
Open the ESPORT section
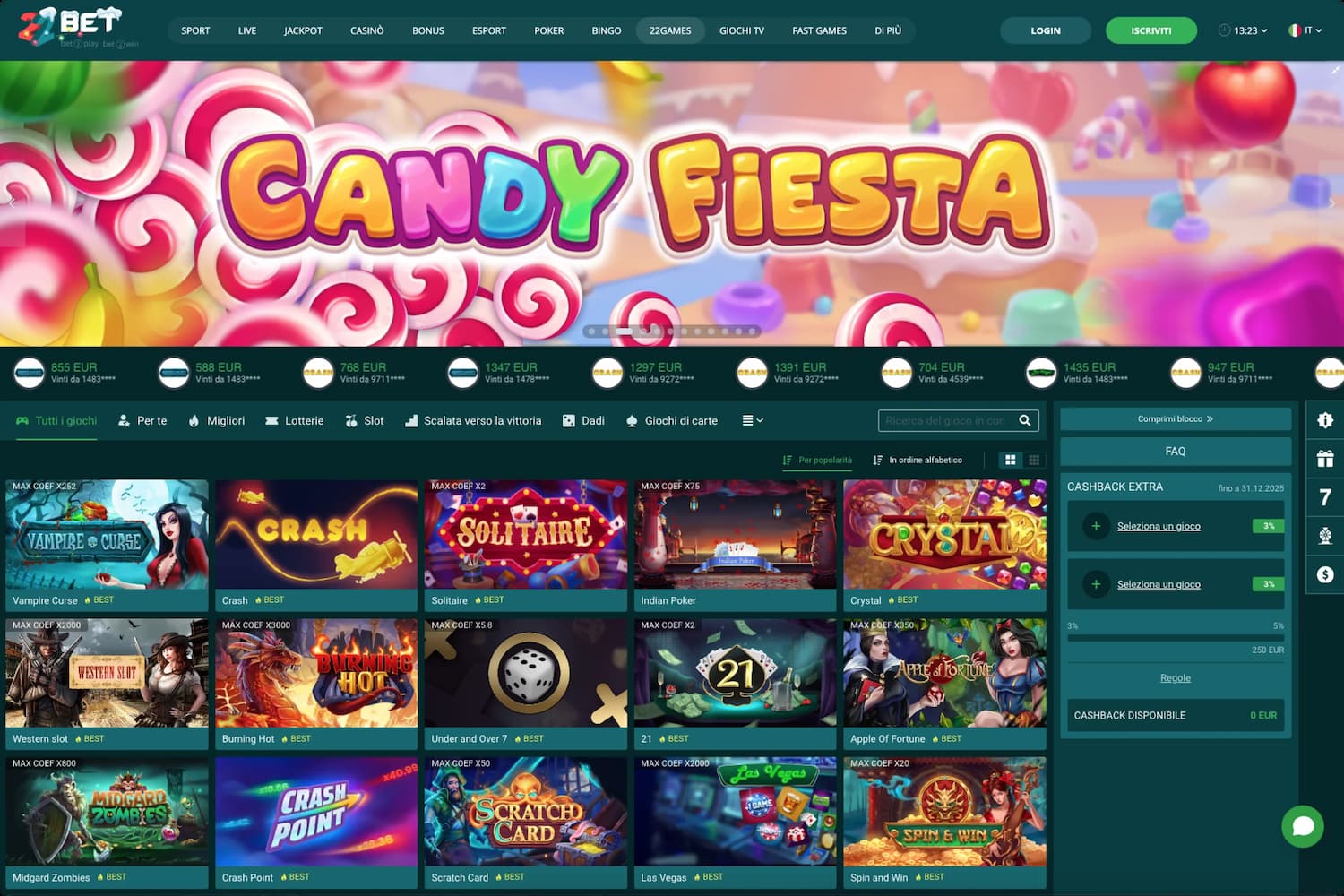coord(488,30)
